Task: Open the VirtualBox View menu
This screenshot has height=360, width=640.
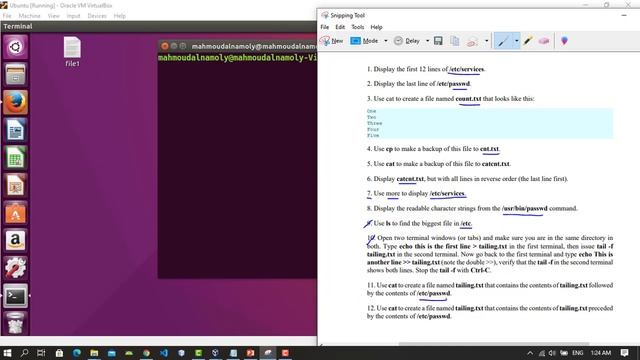Action: (x=53, y=16)
